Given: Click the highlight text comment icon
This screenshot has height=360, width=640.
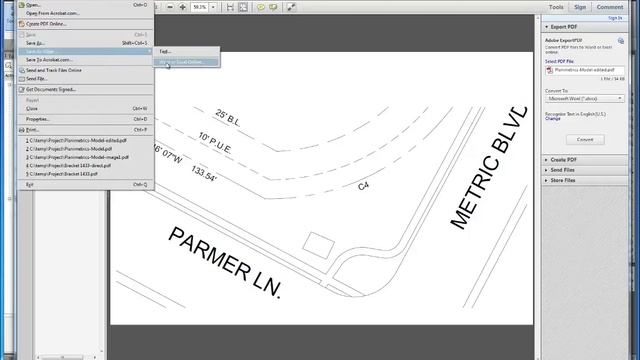Looking at the screenshot, I should point(273,7).
